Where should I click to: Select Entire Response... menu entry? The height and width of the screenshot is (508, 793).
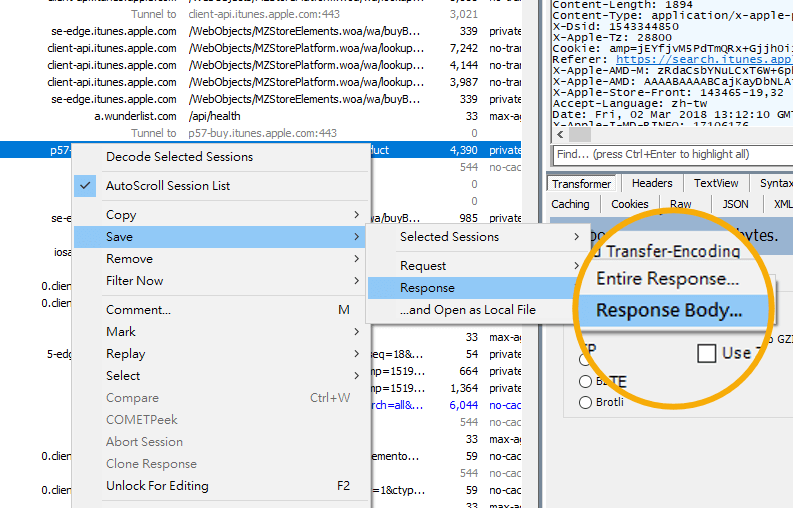[667, 279]
